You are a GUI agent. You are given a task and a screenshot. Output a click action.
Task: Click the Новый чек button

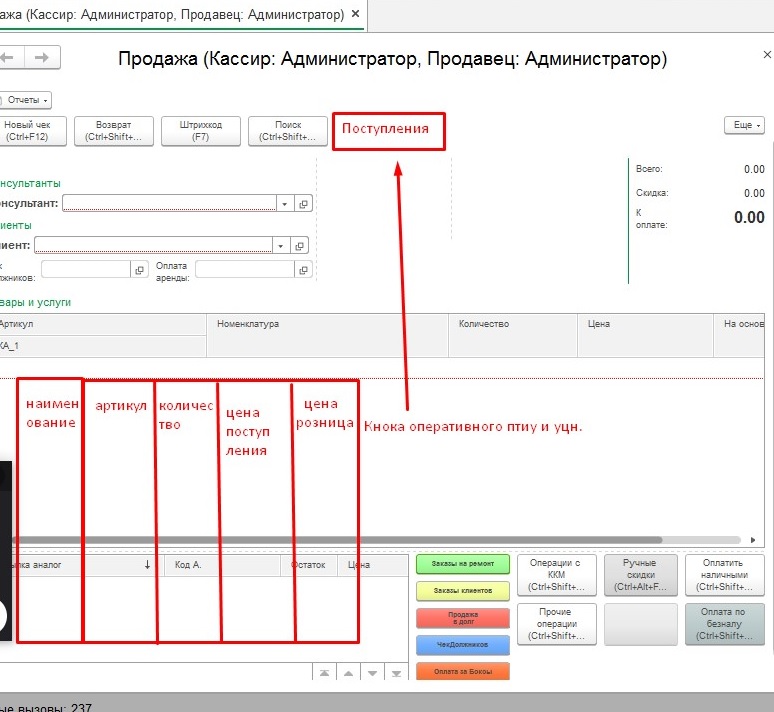pos(33,131)
